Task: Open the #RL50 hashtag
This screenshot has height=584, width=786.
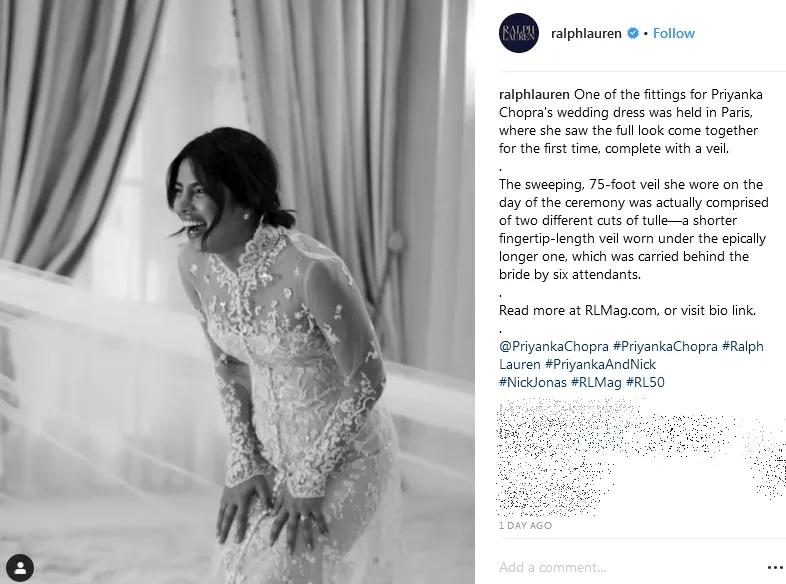Action: (x=645, y=382)
